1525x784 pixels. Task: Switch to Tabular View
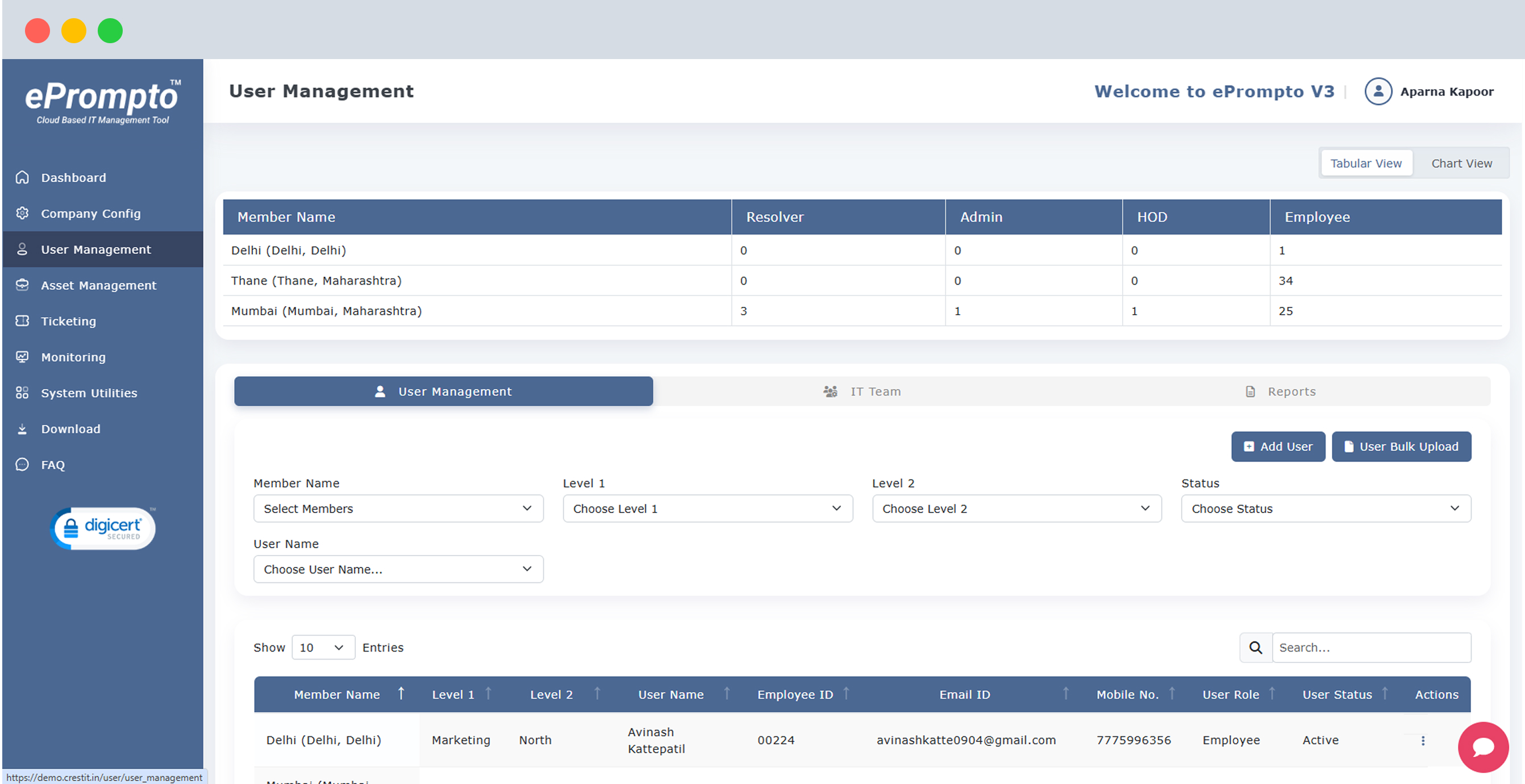pyautogui.click(x=1365, y=164)
